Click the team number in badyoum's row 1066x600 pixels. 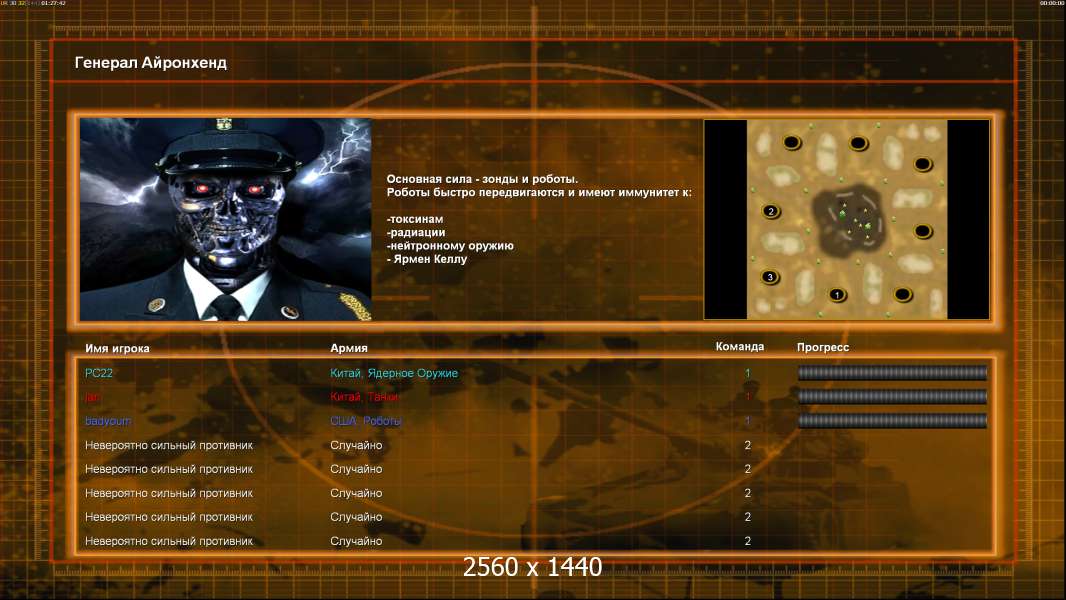pyautogui.click(x=747, y=421)
